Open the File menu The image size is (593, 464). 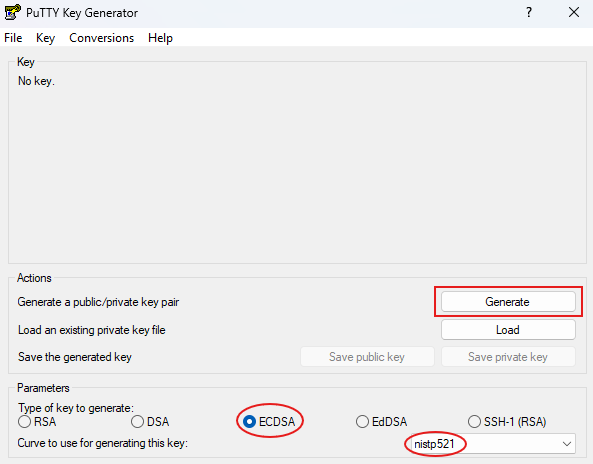[x=13, y=38]
